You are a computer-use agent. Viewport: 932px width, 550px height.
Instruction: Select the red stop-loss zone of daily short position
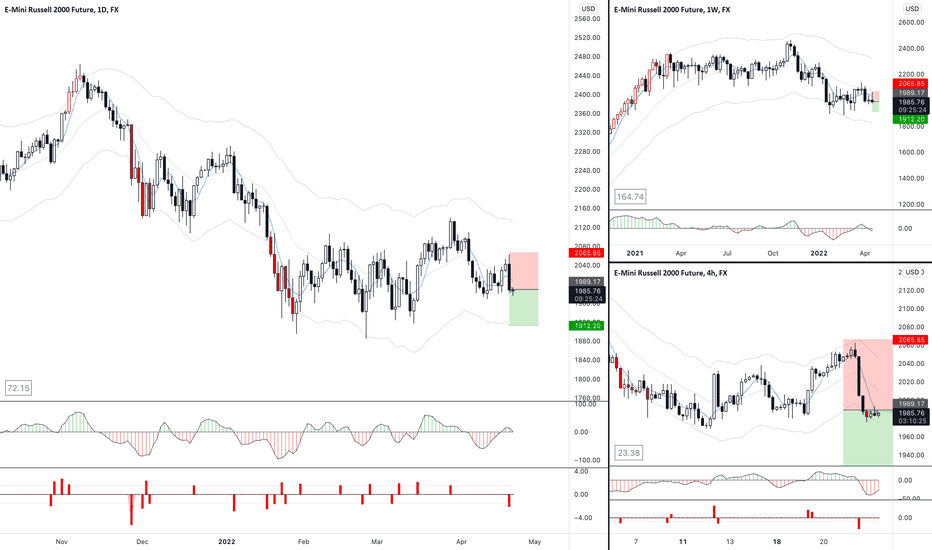[x=524, y=271]
